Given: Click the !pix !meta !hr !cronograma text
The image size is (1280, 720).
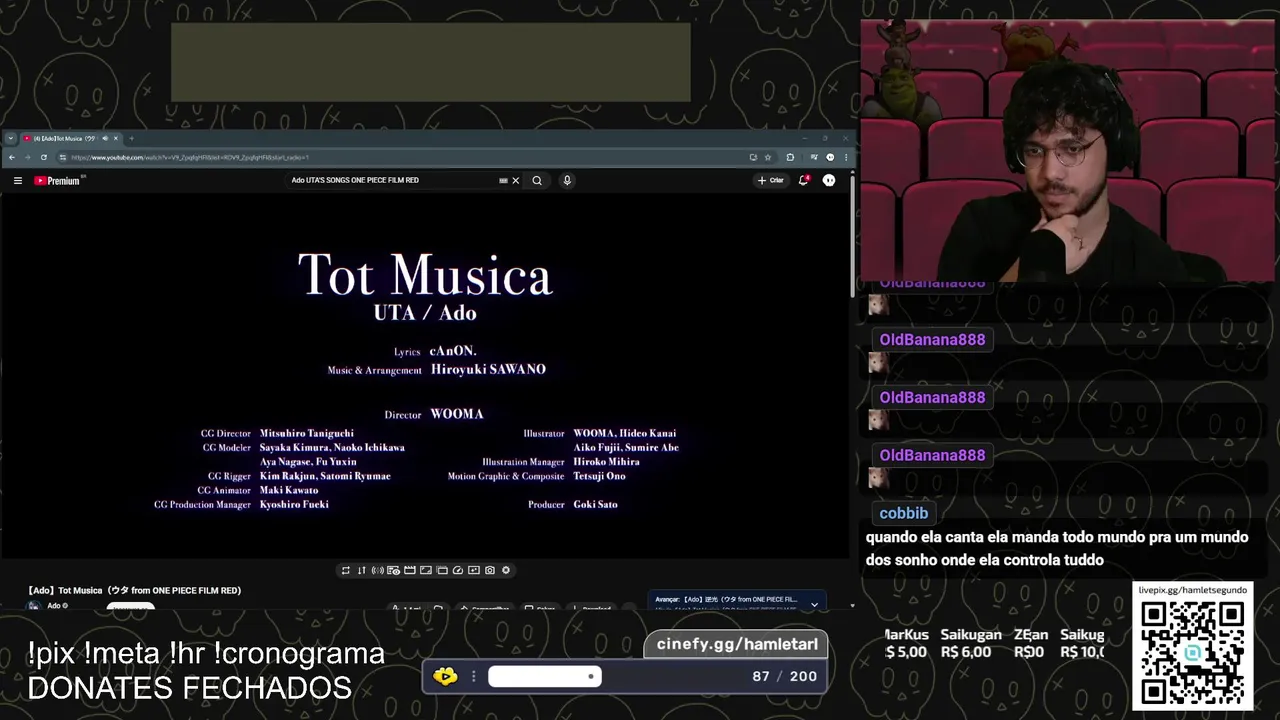Looking at the screenshot, I should [x=206, y=654].
